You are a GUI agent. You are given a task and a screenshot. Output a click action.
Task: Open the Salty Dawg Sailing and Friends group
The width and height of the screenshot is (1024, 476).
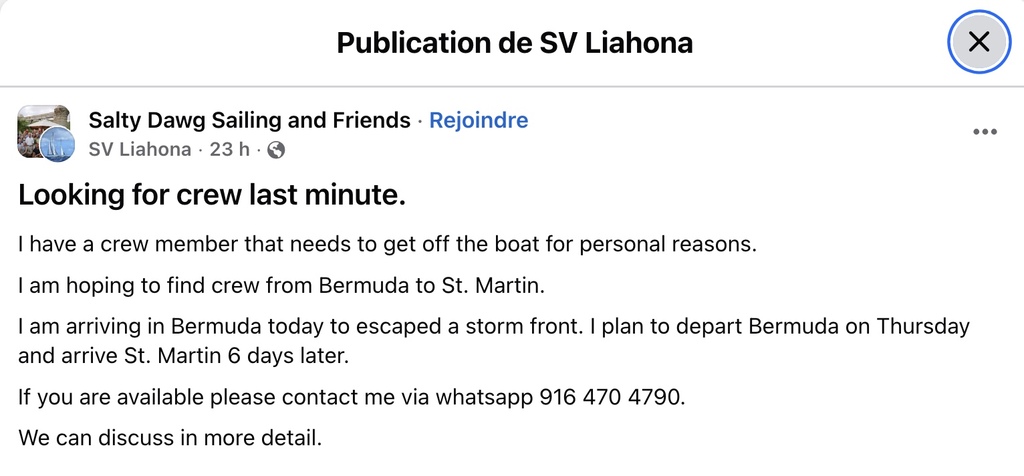pos(249,121)
